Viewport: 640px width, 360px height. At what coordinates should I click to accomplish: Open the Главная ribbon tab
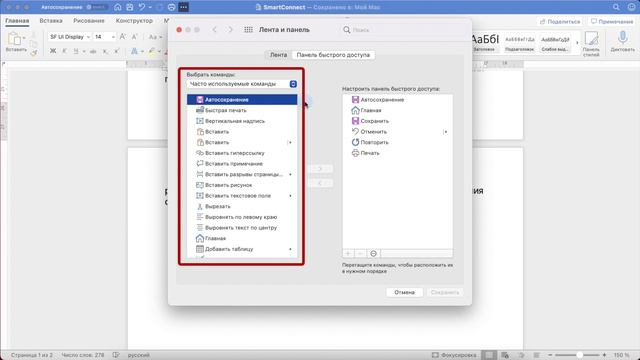(17, 20)
